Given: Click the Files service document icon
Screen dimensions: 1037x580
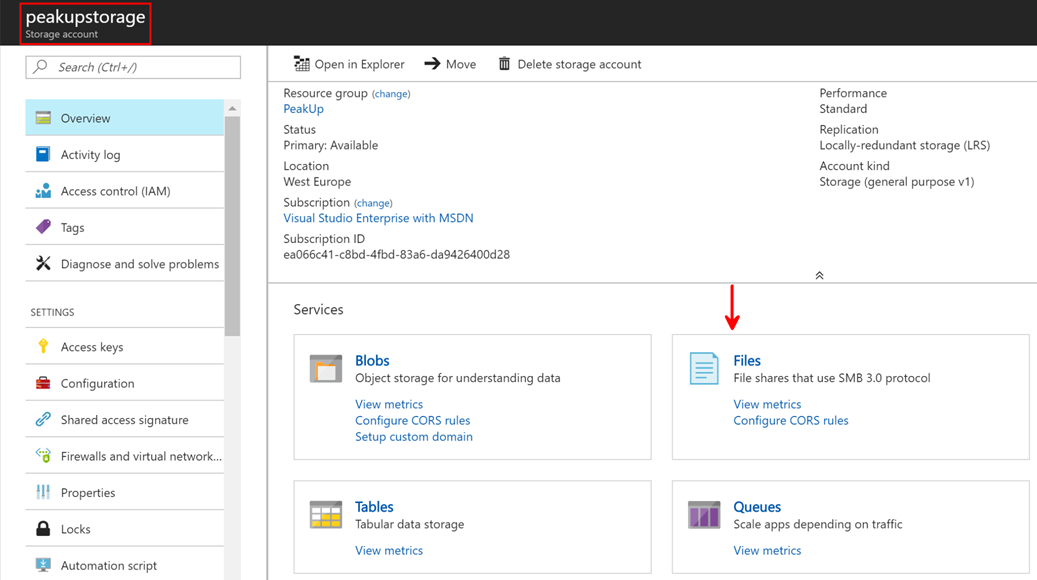Looking at the screenshot, I should coord(704,368).
